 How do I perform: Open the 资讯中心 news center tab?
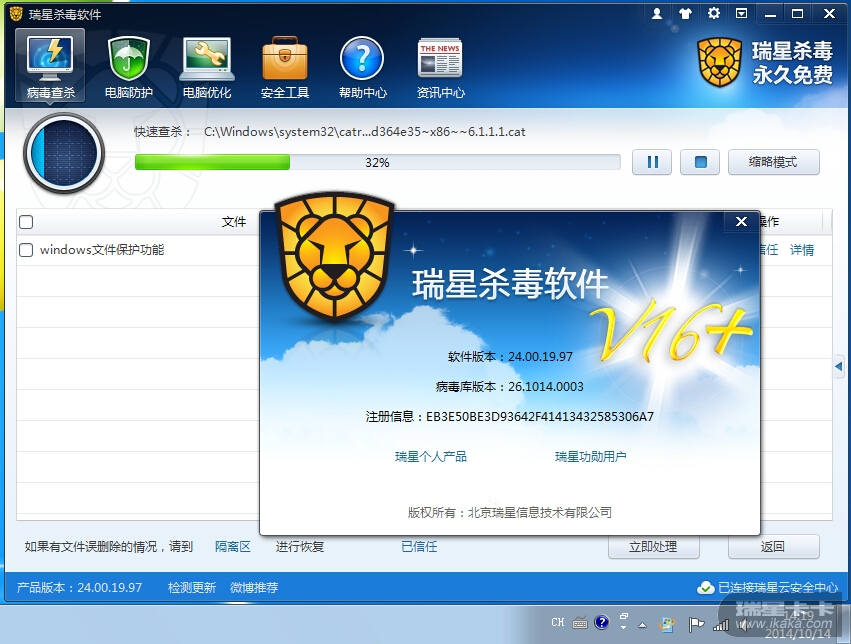point(440,67)
